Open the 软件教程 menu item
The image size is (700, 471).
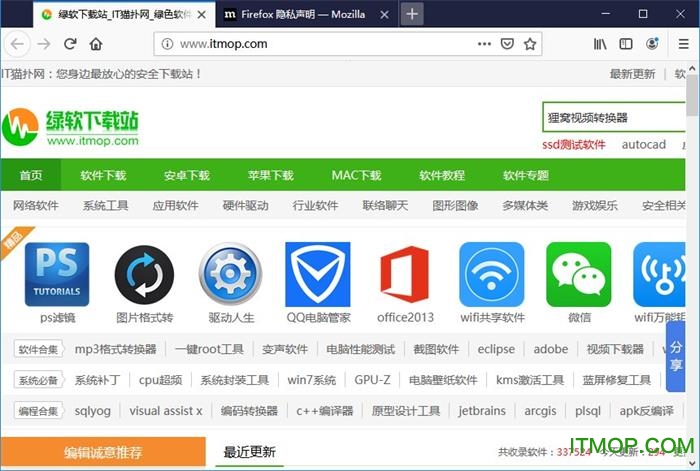coord(442,175)
